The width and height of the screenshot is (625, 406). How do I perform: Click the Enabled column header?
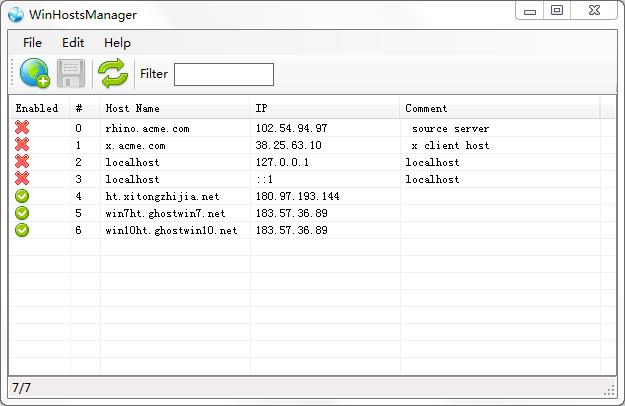tap(37, 108)
